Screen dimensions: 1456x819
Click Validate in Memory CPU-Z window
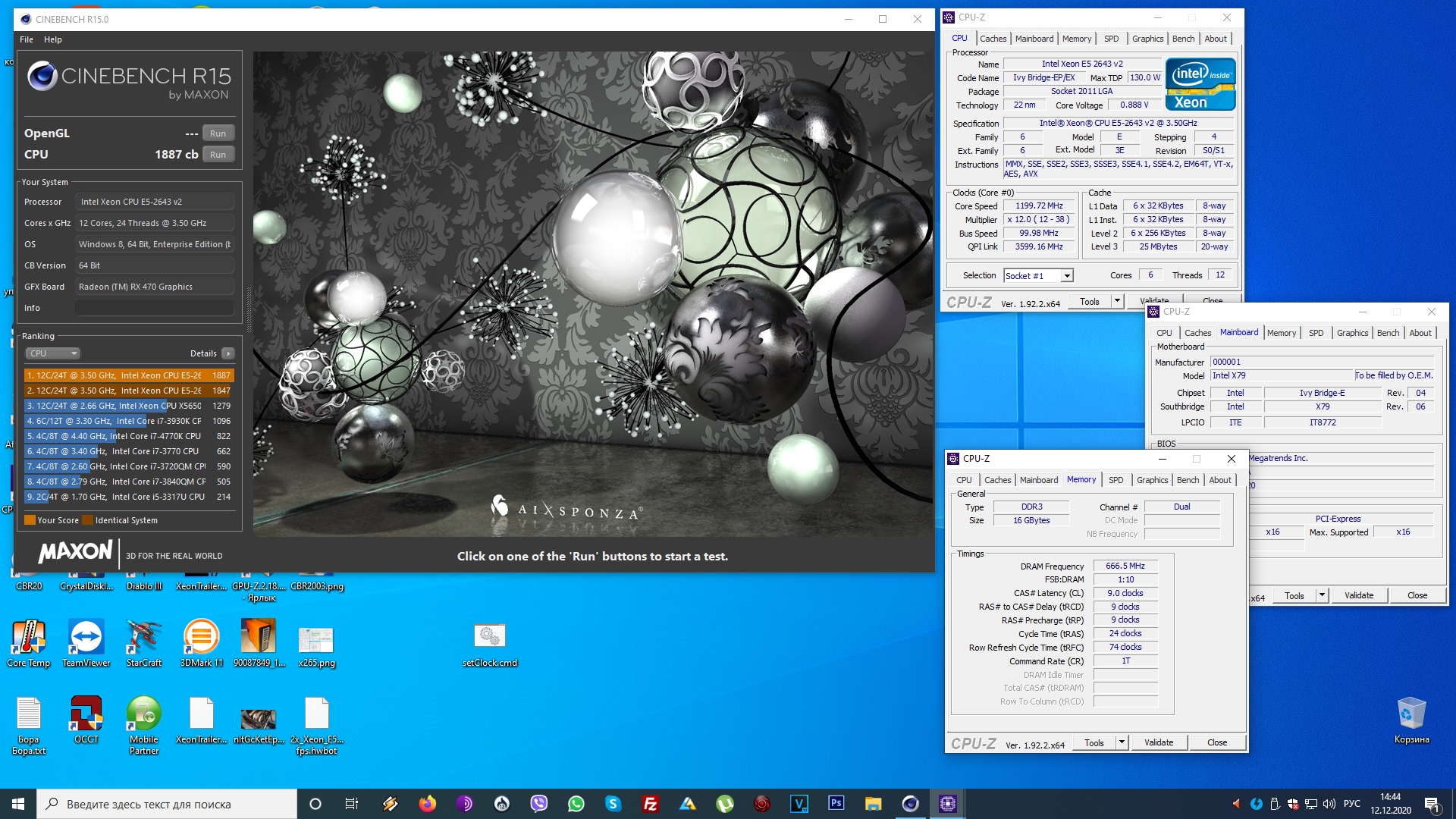click(x=1159, y=742)
